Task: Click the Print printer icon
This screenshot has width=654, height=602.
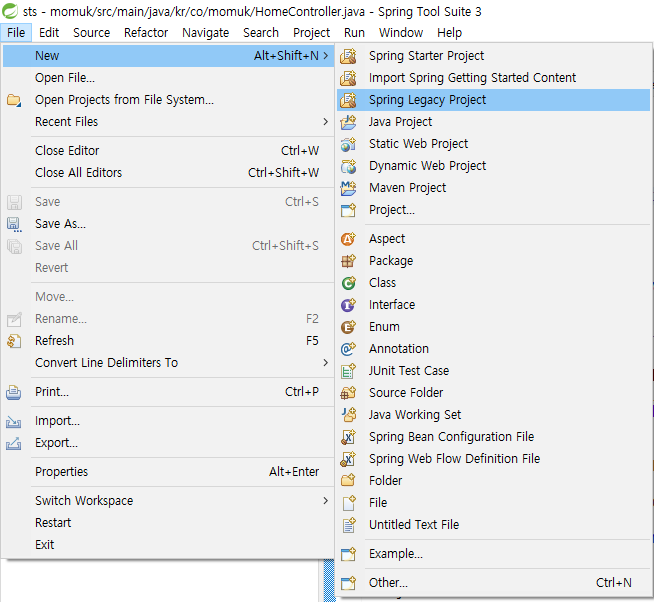Action: (14, 393)
